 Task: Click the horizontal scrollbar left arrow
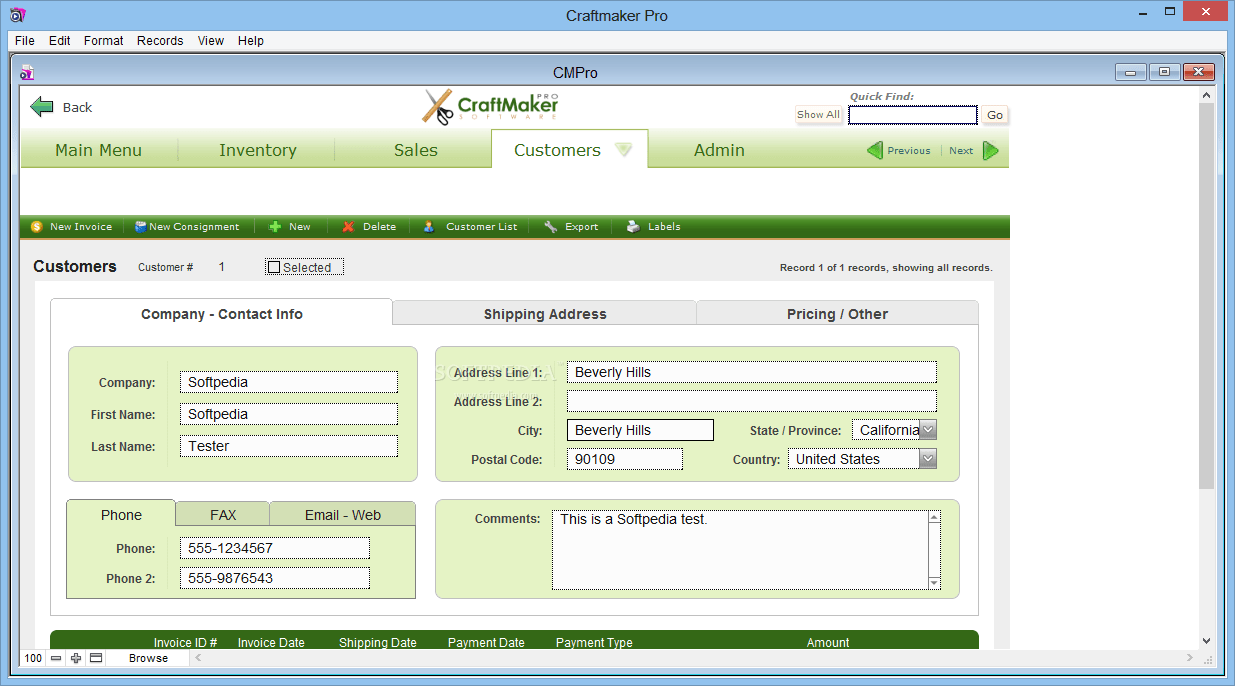click(197, 658)
